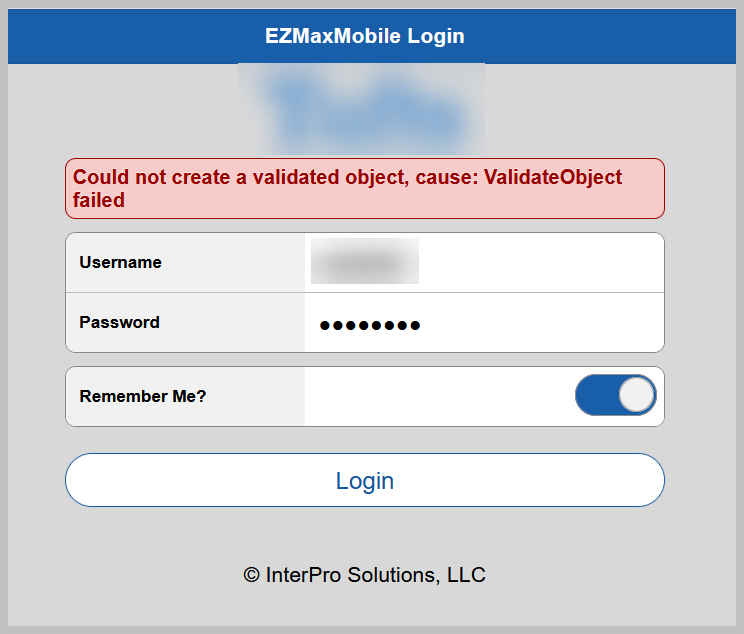The height and width of the screenshot is (634, 744).
Task: Click the Password label
Action: [119, 322]
